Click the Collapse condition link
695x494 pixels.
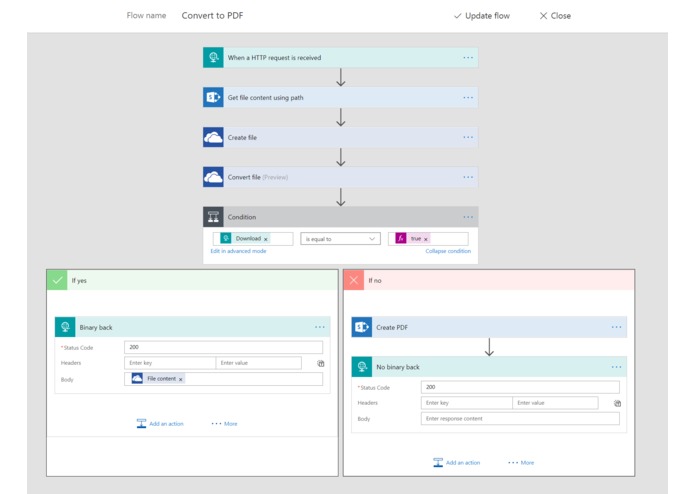448,251
